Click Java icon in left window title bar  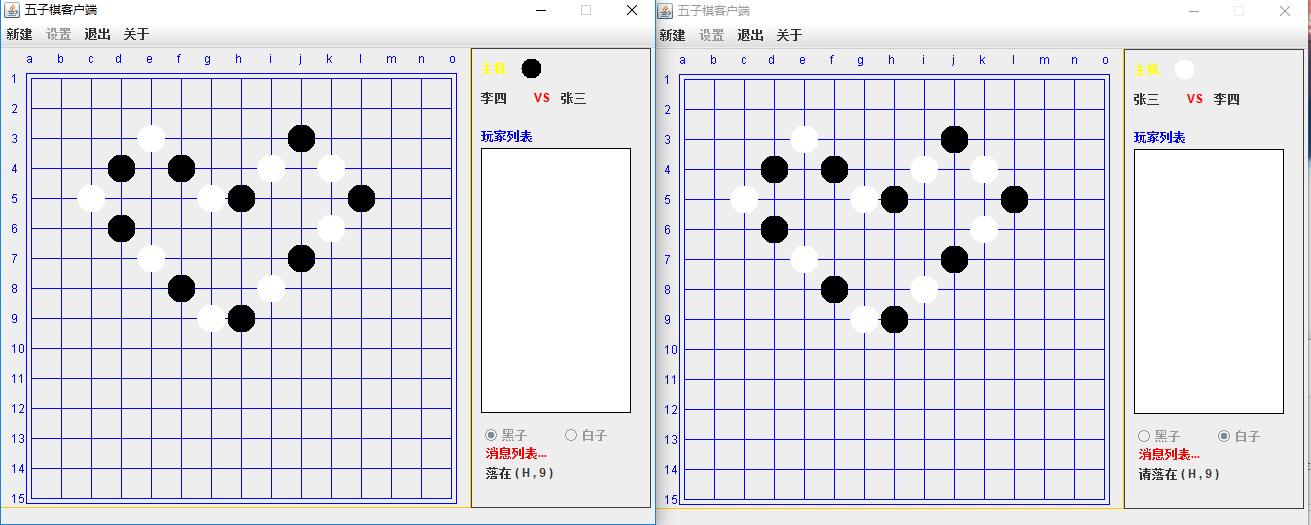coord(11,9)
